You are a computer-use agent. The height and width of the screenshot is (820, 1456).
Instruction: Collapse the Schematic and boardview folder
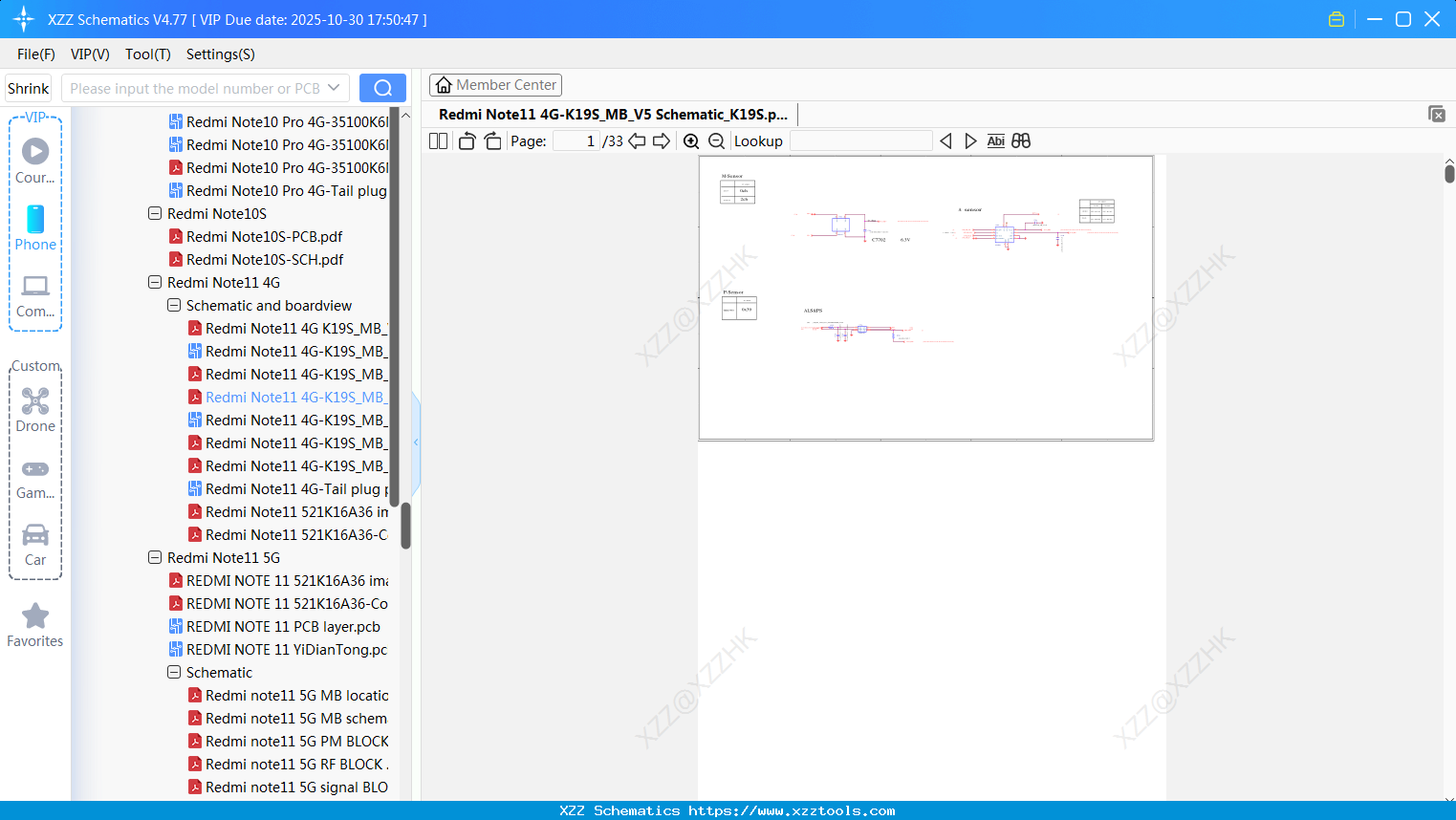click(x=174, y=305)
